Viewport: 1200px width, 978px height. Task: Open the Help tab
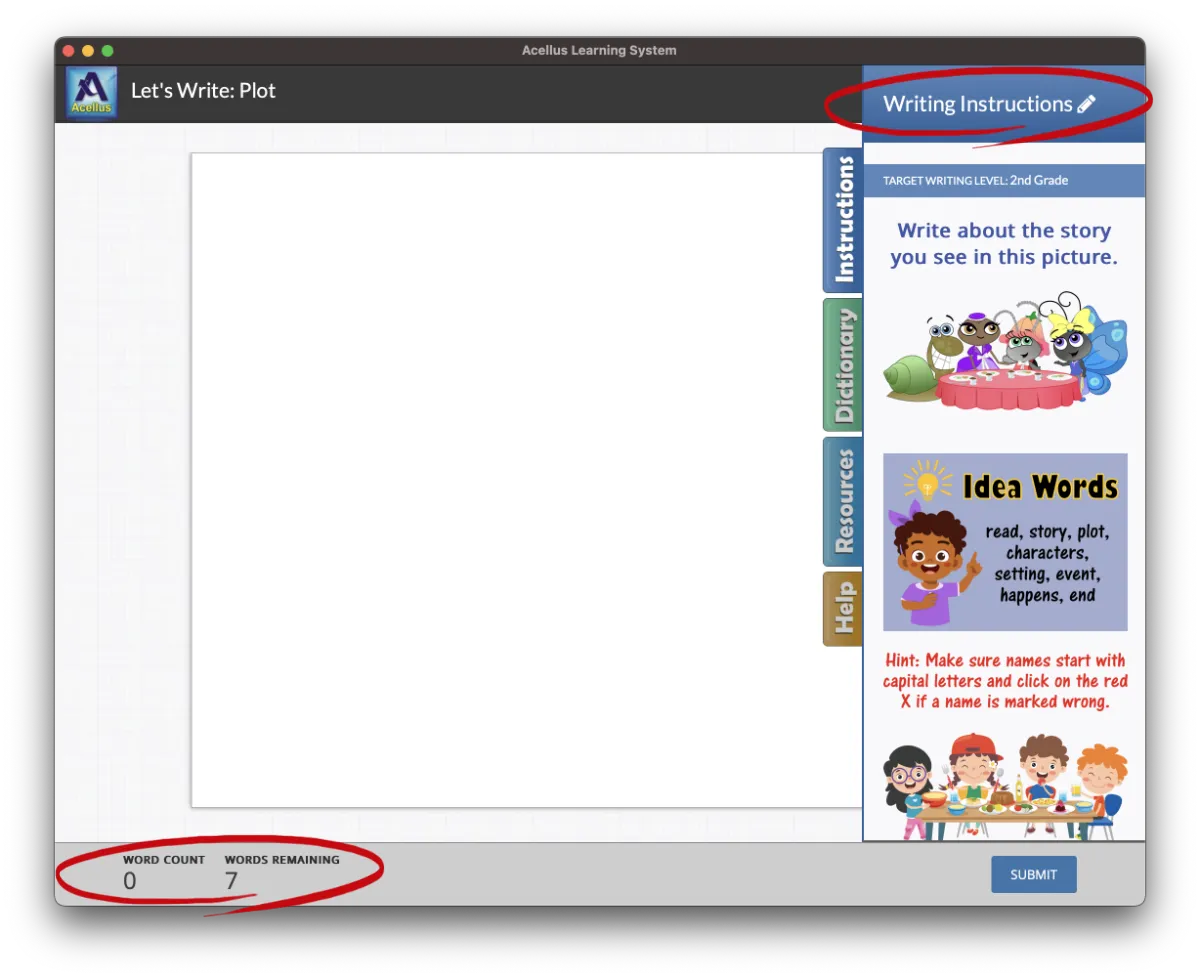coord(842,609)
